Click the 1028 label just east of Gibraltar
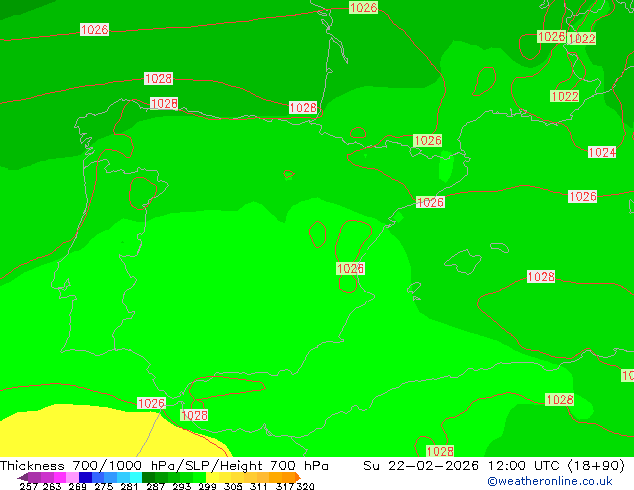The height and width of the screenshot is (490, 634). click(194, 415)
